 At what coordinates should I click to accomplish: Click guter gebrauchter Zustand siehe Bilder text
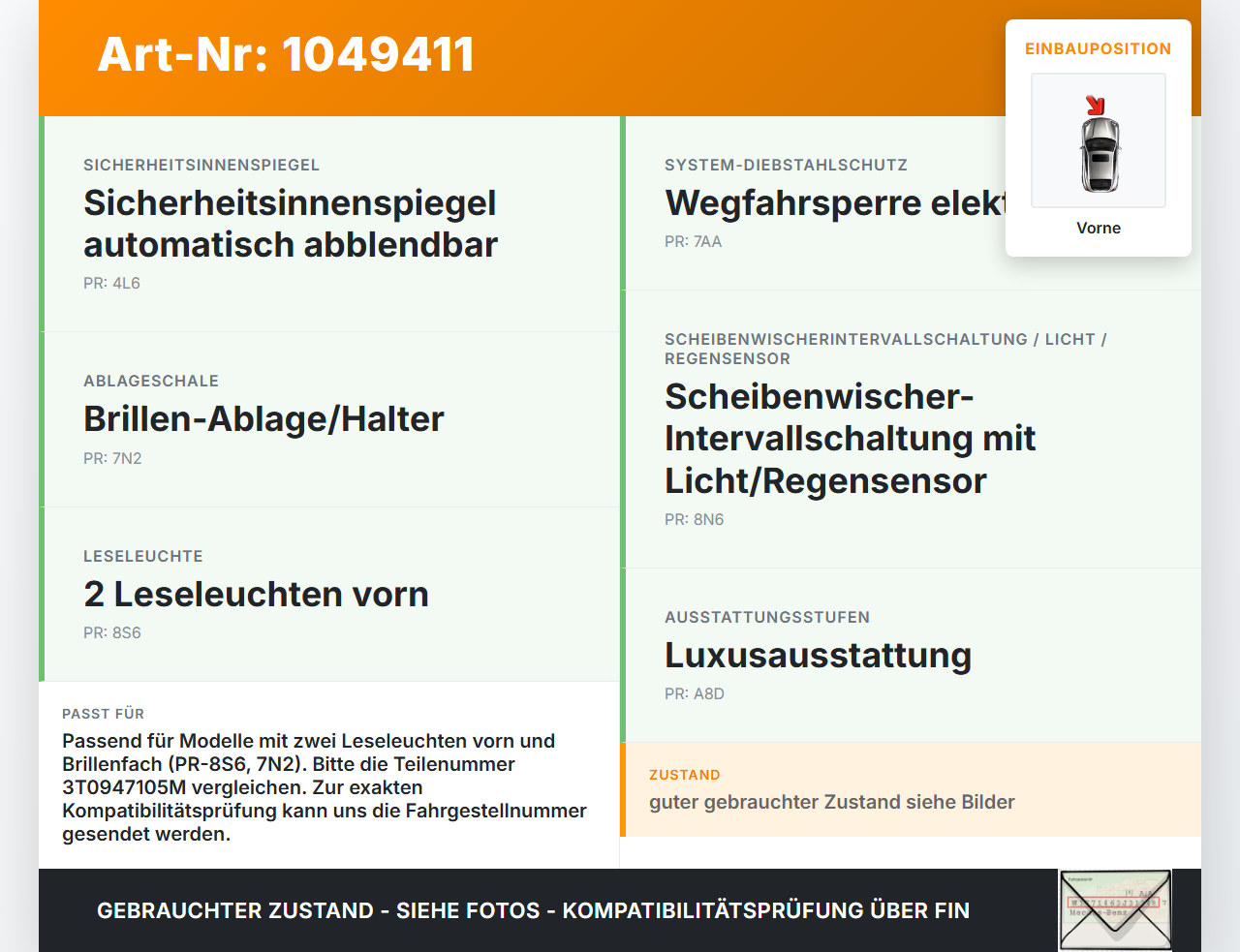pyautogui.click(x=832, y=802)
